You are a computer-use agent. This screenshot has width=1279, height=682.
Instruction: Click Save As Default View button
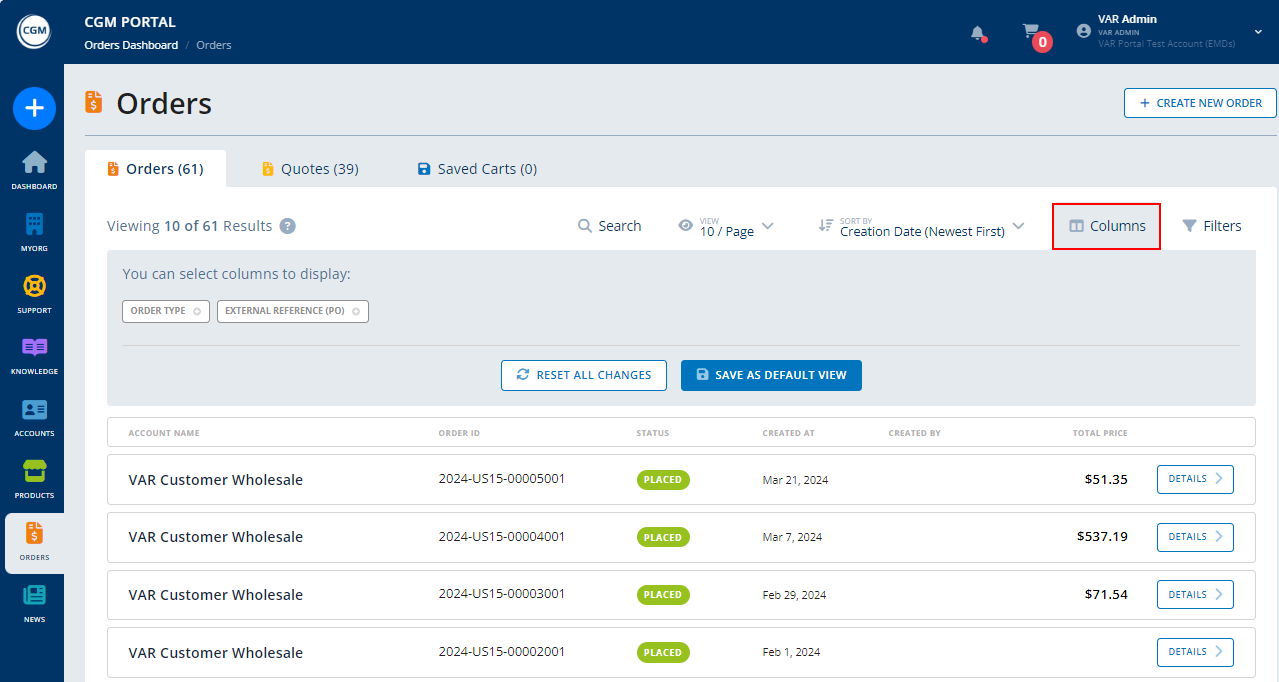(x=771, y=375)
